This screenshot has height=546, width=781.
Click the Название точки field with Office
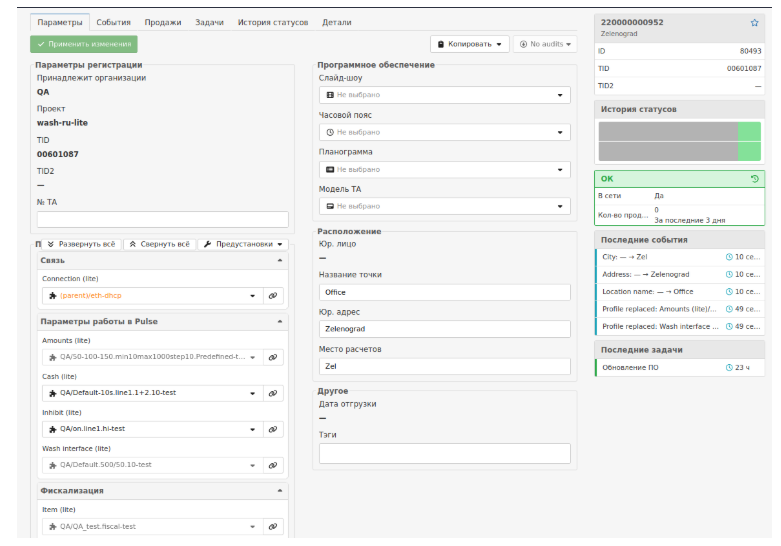tap(444, 292)
